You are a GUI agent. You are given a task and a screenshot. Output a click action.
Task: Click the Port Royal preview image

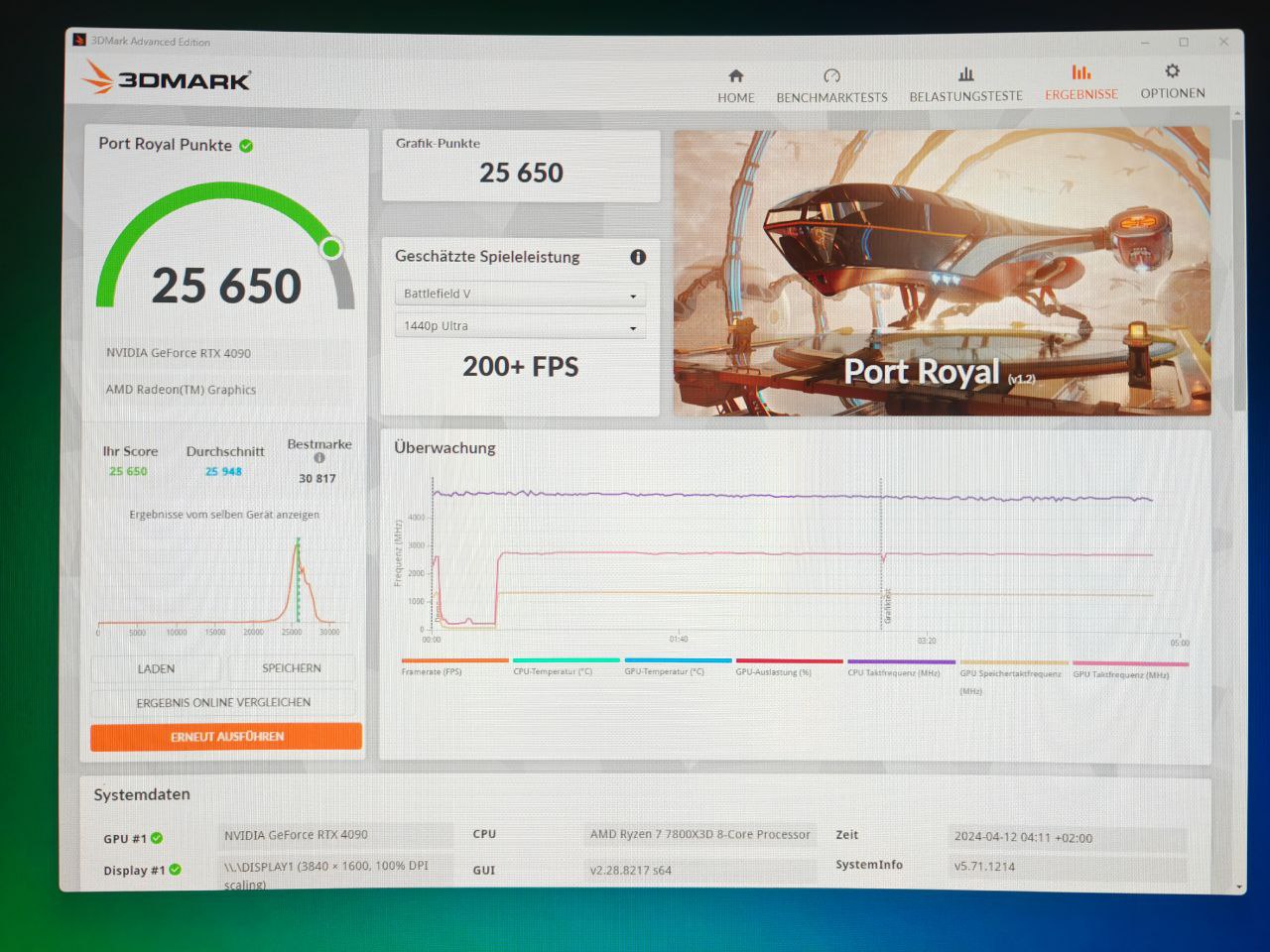click(x=942, y=272)
